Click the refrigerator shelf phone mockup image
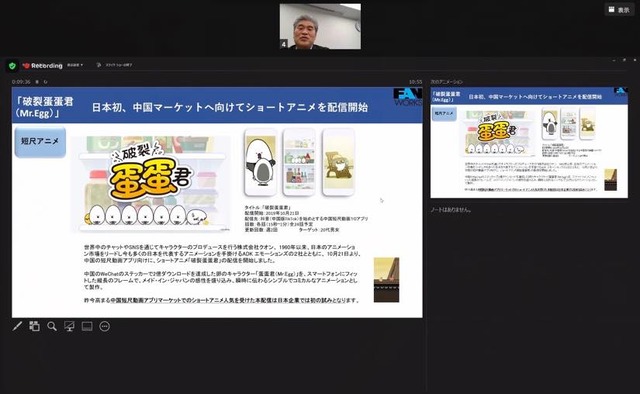This screenshot has width=640, height=394. click(299, 162)
